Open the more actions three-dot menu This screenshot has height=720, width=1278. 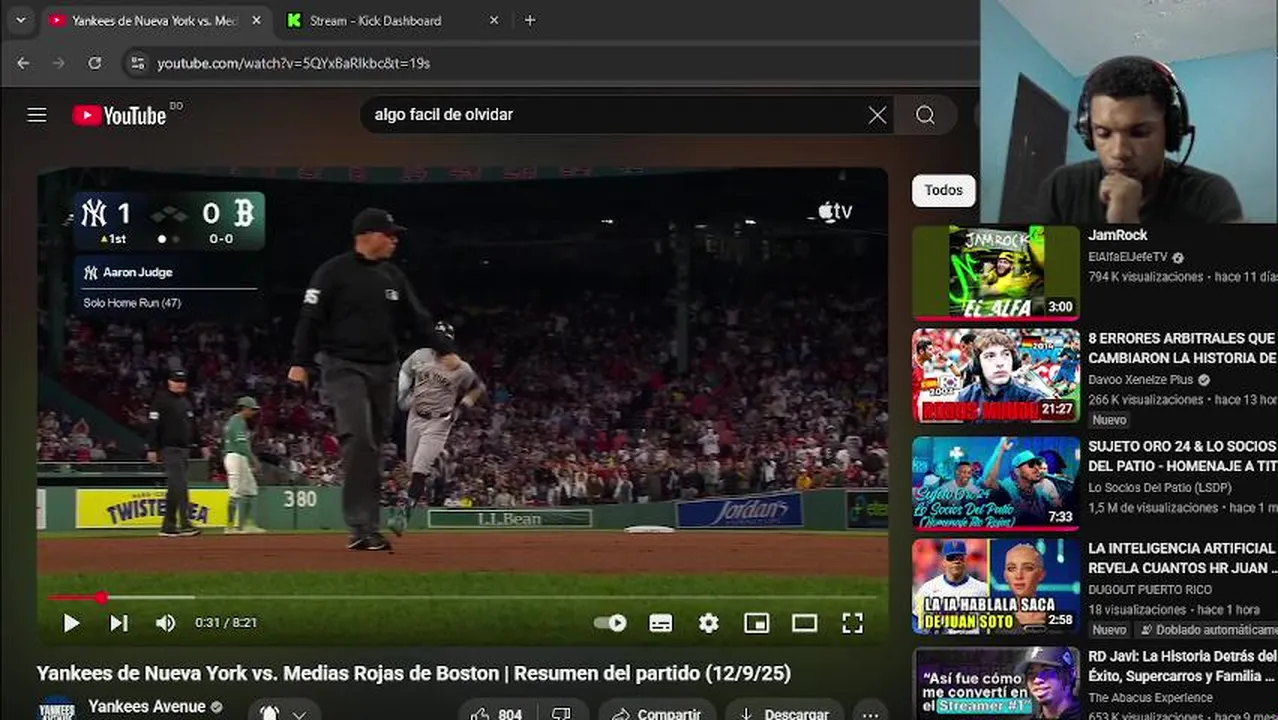pyautogui.click(x=871, y=714)
